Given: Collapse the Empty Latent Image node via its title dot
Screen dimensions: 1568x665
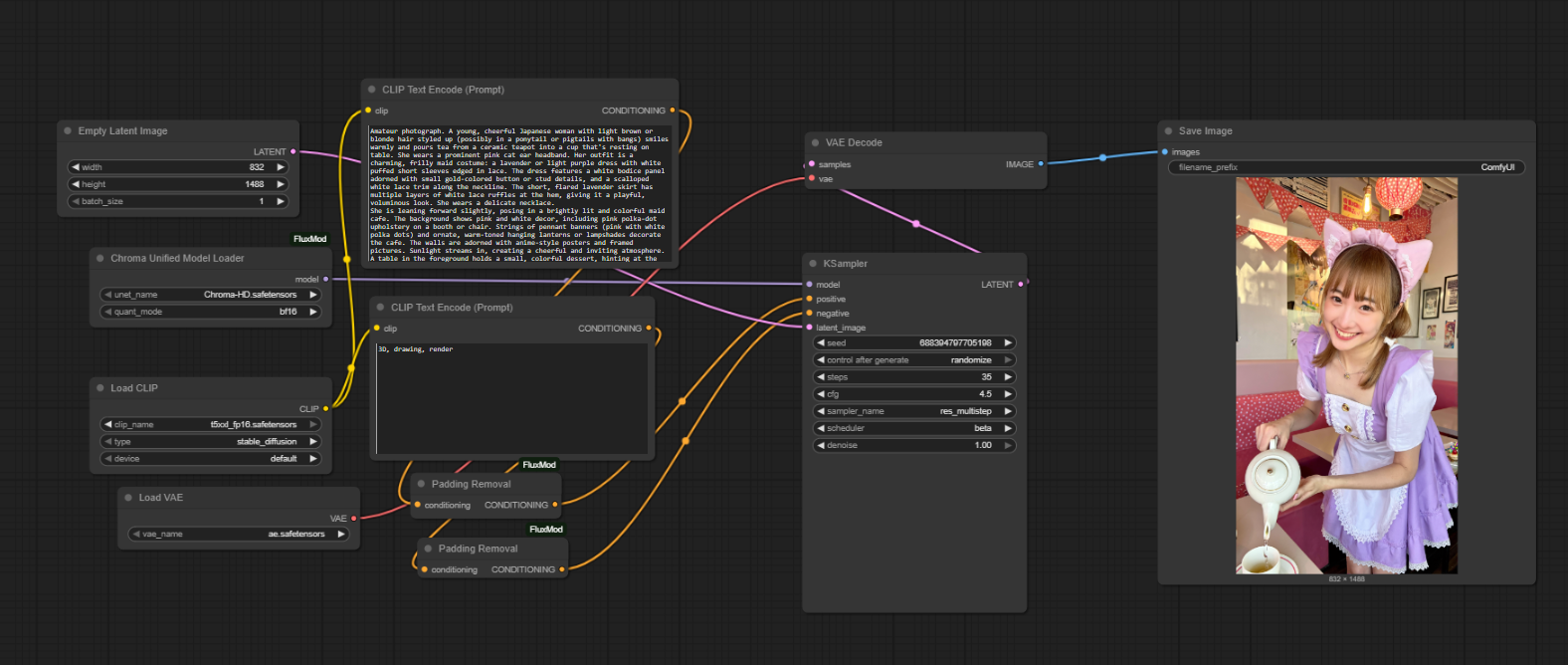Looking at the screenshot, I should [68, 131].
